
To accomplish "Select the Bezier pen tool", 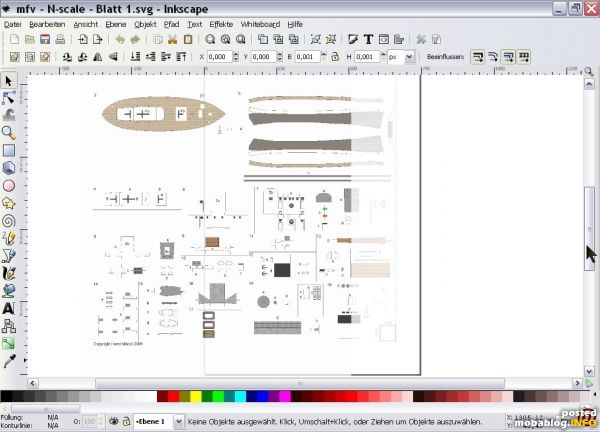I will (x=9, y=256).
